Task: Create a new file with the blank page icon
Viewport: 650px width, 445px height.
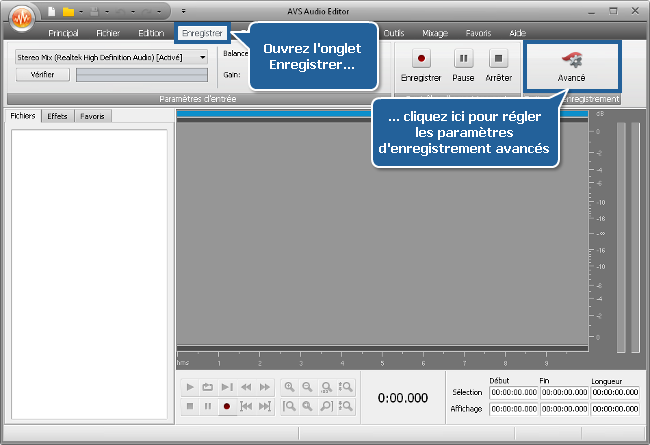Action: pyautogui.click(x=51, y=12)
